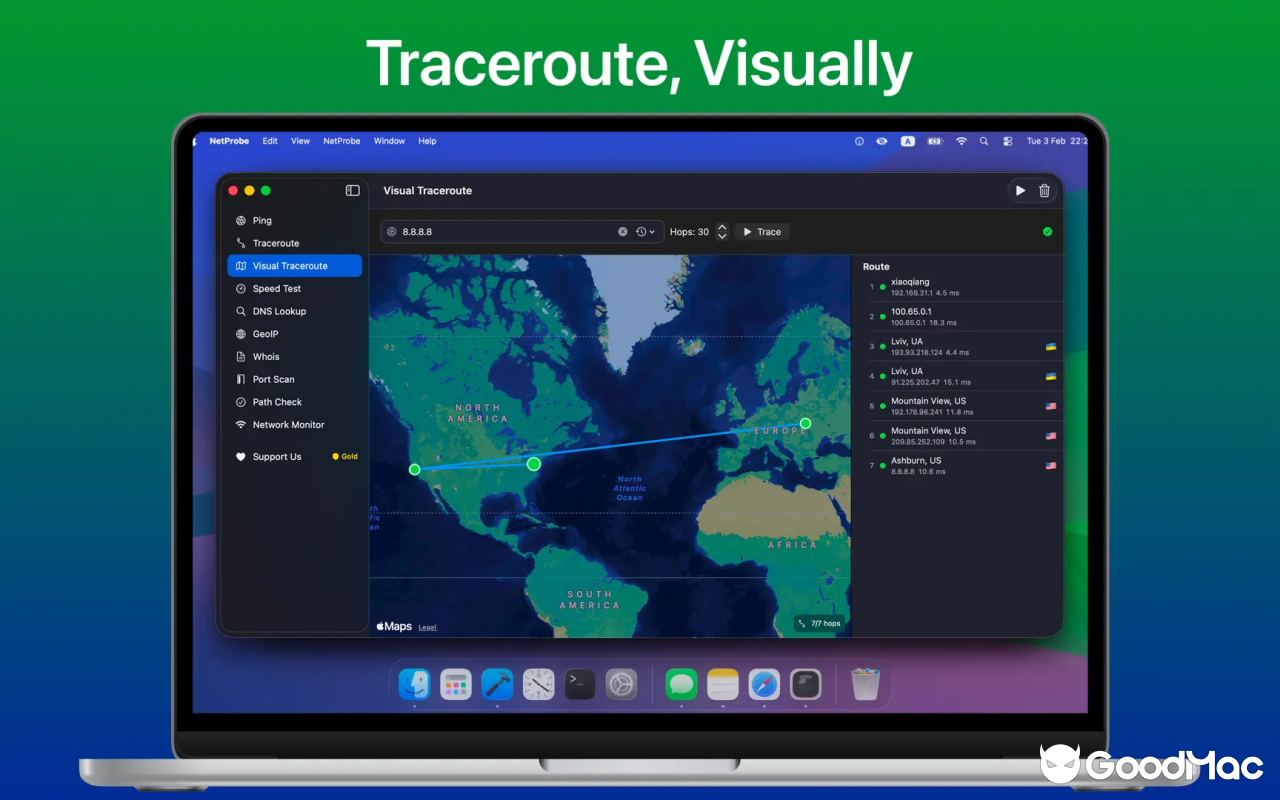1280x800 pixels.
Task: Click the Wi-Fi menu bar icon
Action: coord(961,141)
